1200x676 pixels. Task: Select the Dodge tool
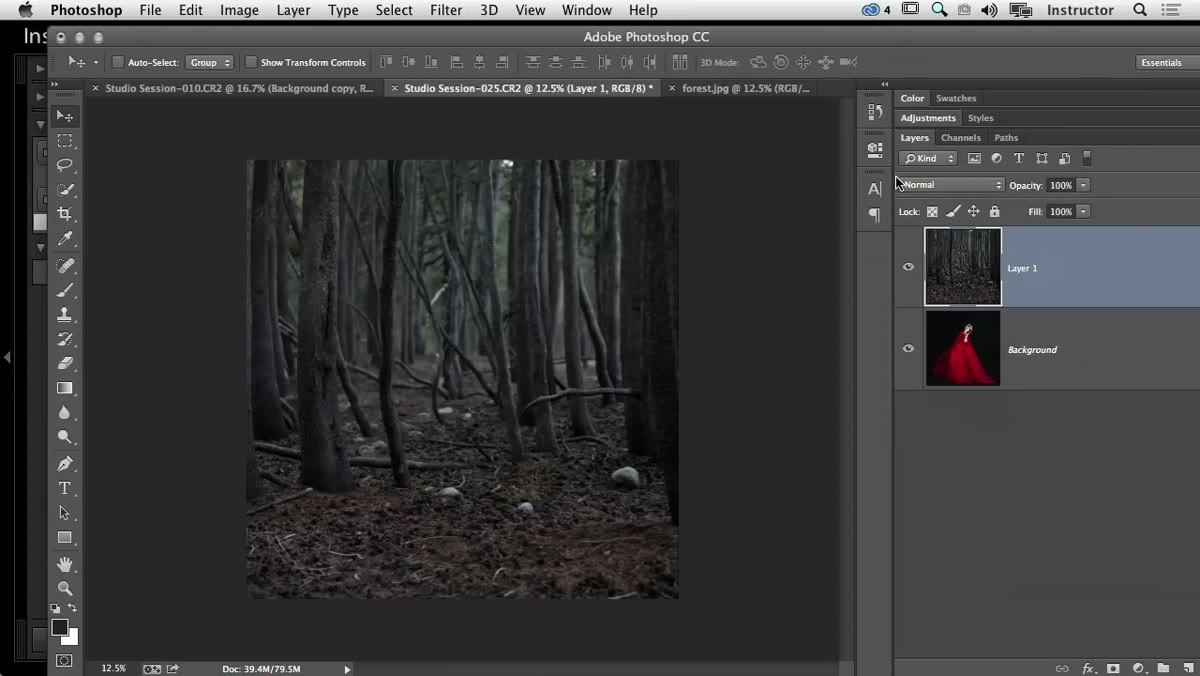[65, 437]
